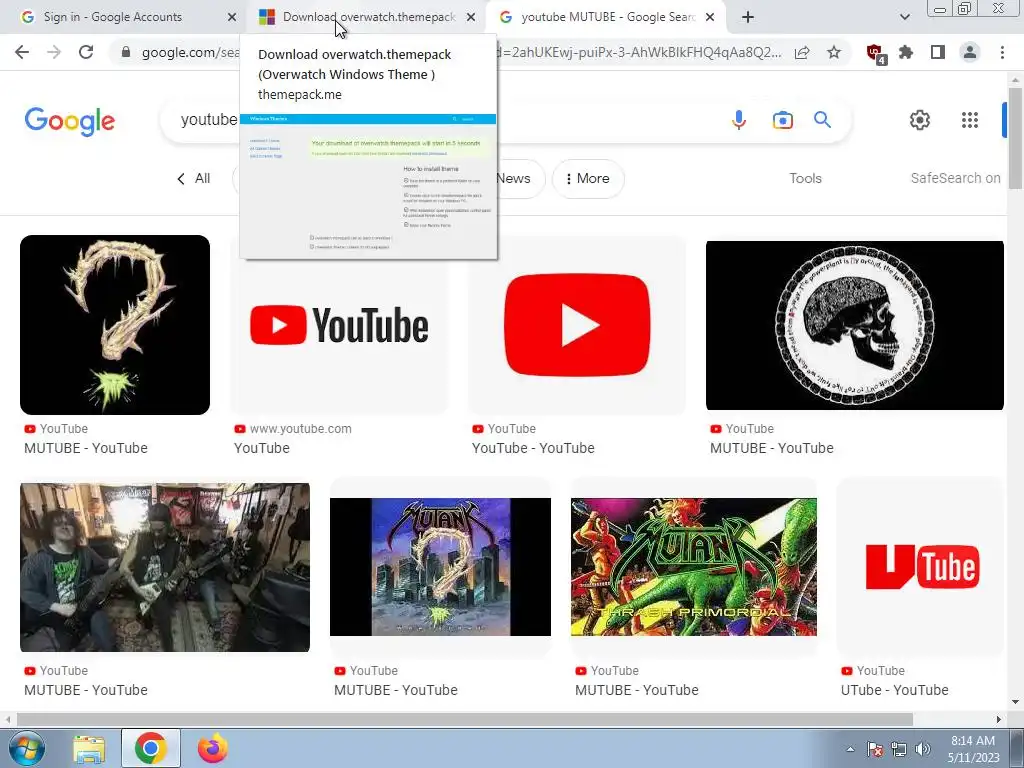Open the Mutank city album cover image
The width and height of the screenshot is (1024, 768).
pyautogui.click(x=440, y=567)
